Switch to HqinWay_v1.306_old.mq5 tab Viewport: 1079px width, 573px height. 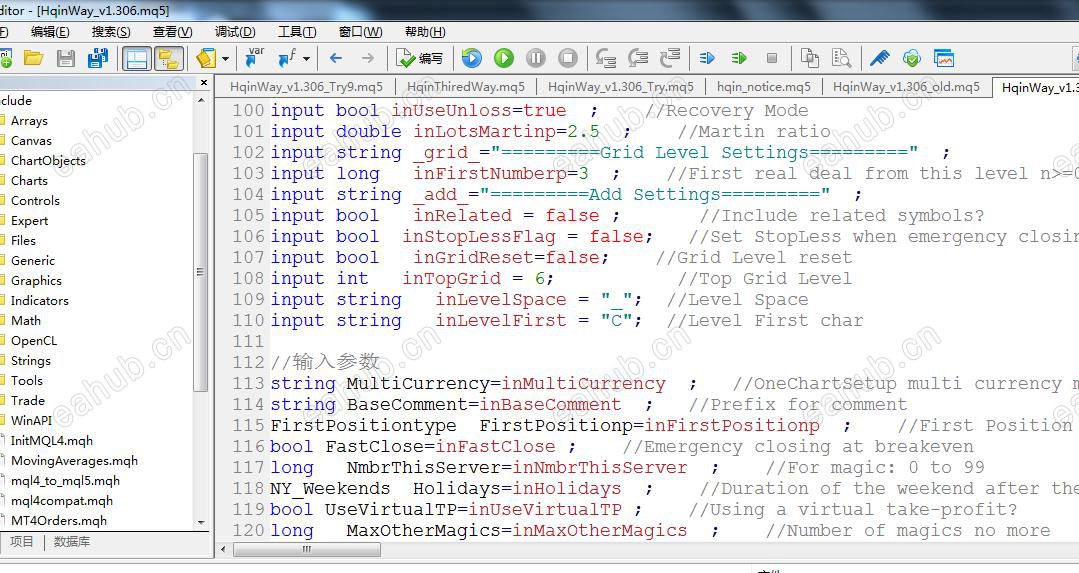[x=906, y=87]
